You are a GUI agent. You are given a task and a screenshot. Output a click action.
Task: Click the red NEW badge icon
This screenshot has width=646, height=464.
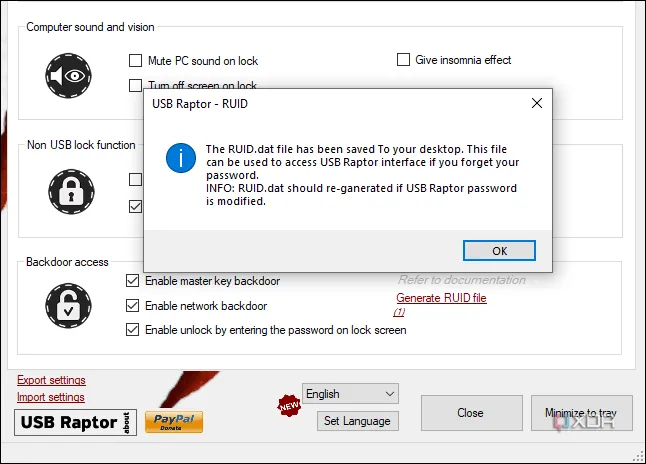coord(289,405)
